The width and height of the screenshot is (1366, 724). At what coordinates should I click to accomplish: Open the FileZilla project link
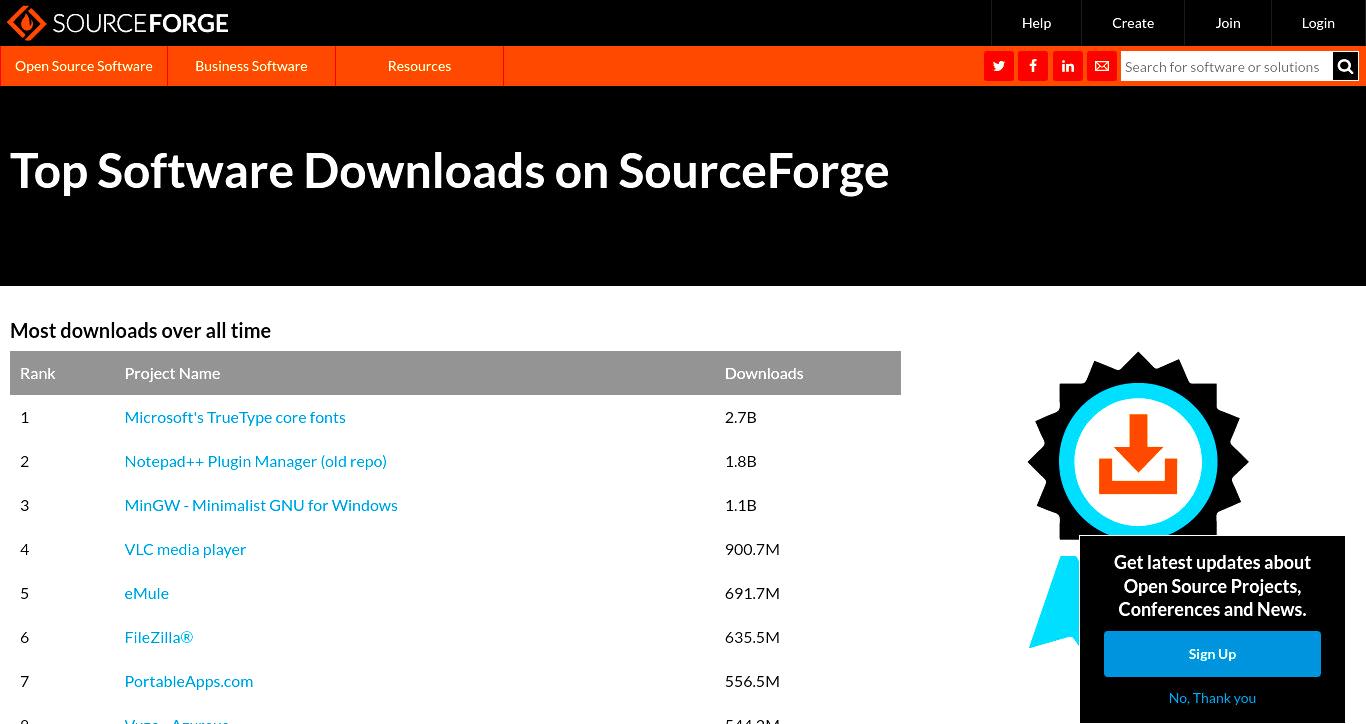click(x=159, y=637)
